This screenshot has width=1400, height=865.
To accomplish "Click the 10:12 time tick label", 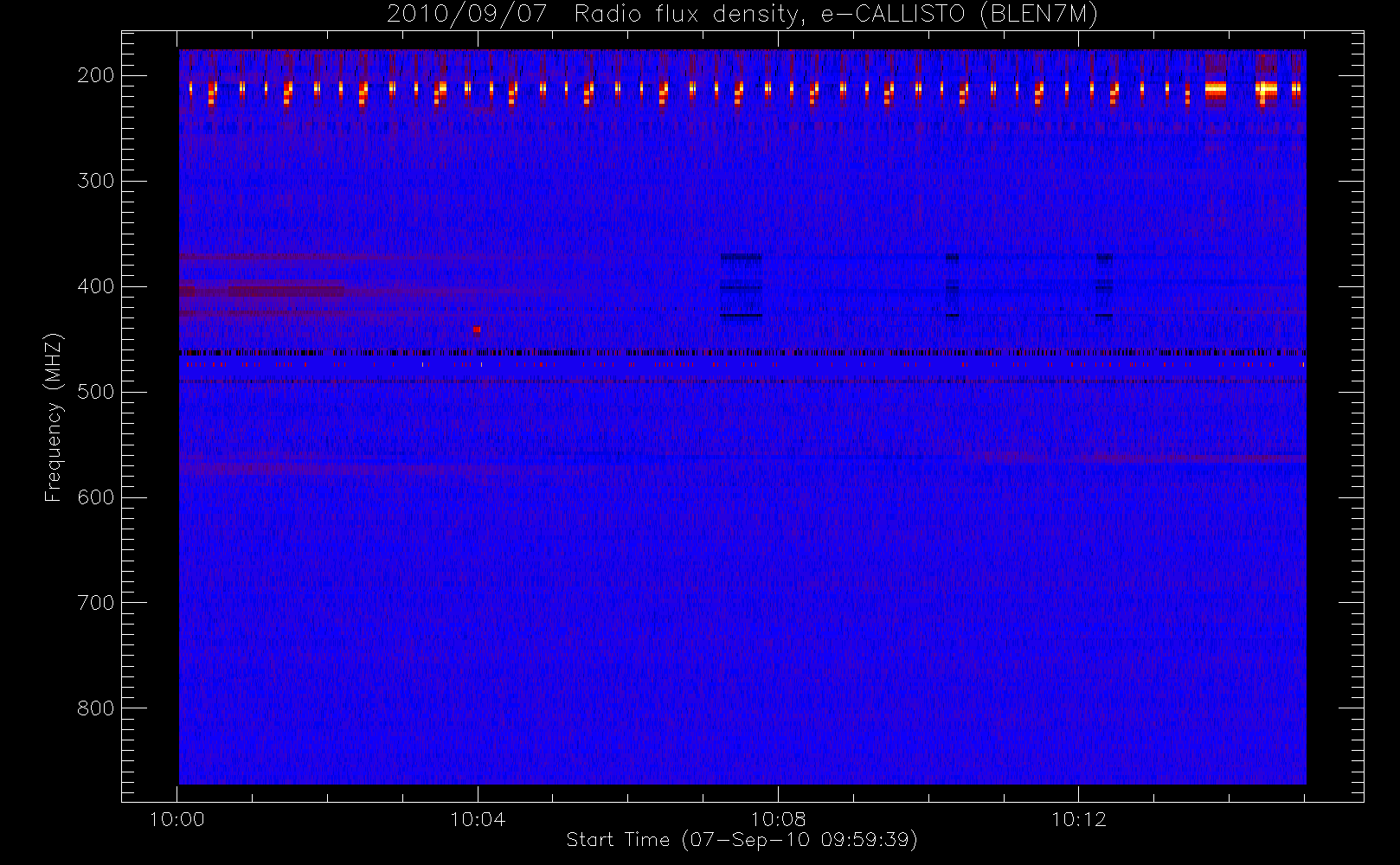I will pyautogui.click(x=1078, y=819).
